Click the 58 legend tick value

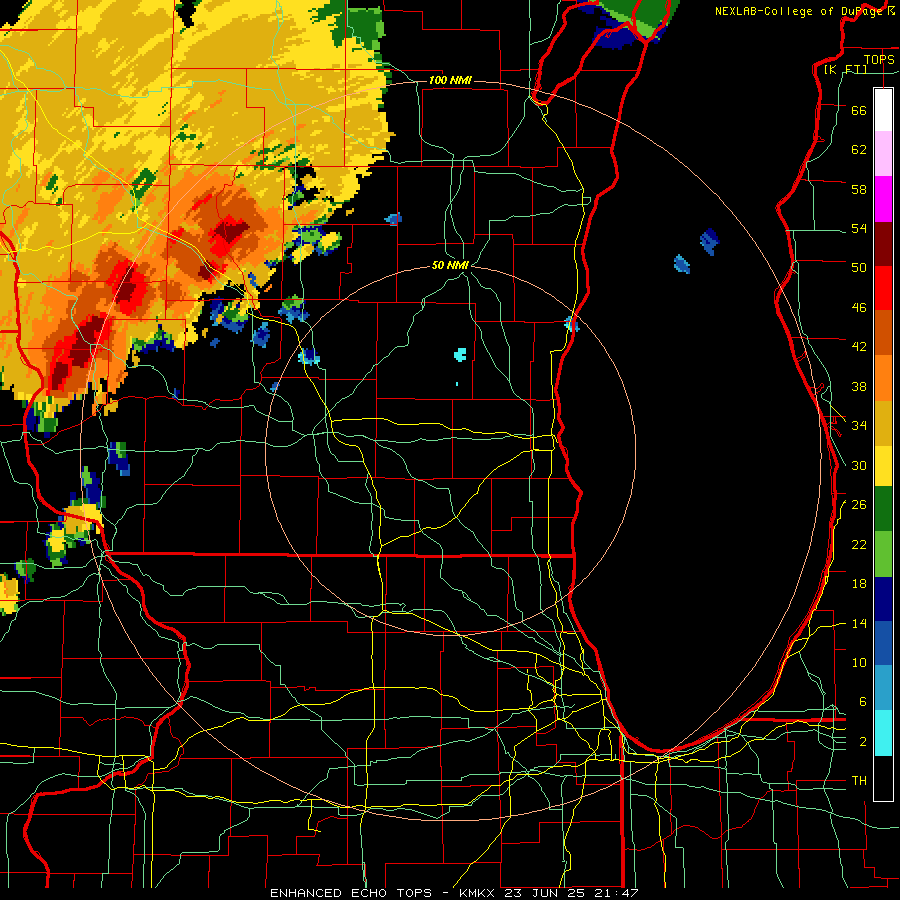[859, 189]
